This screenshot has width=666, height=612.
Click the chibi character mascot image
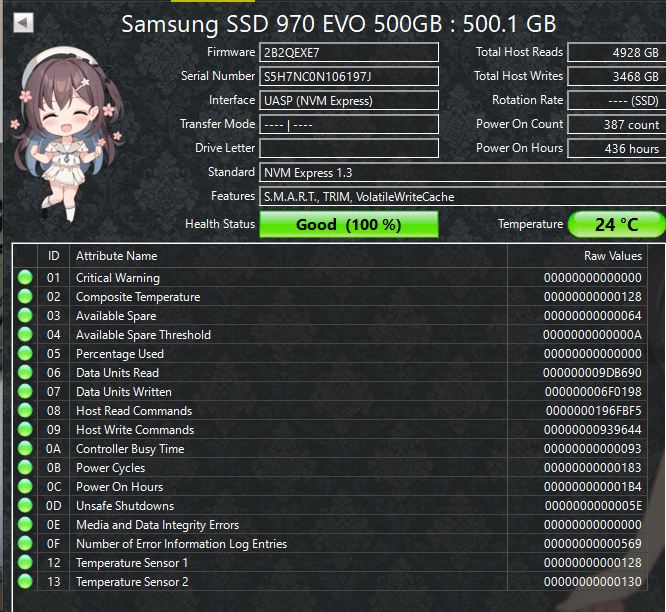coord(68,138)
